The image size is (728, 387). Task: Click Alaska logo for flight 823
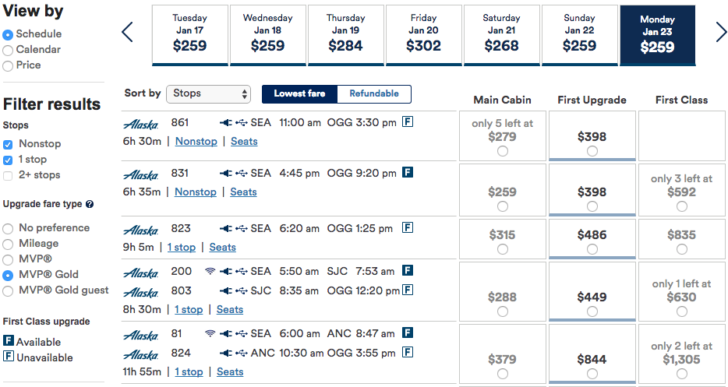141,230
